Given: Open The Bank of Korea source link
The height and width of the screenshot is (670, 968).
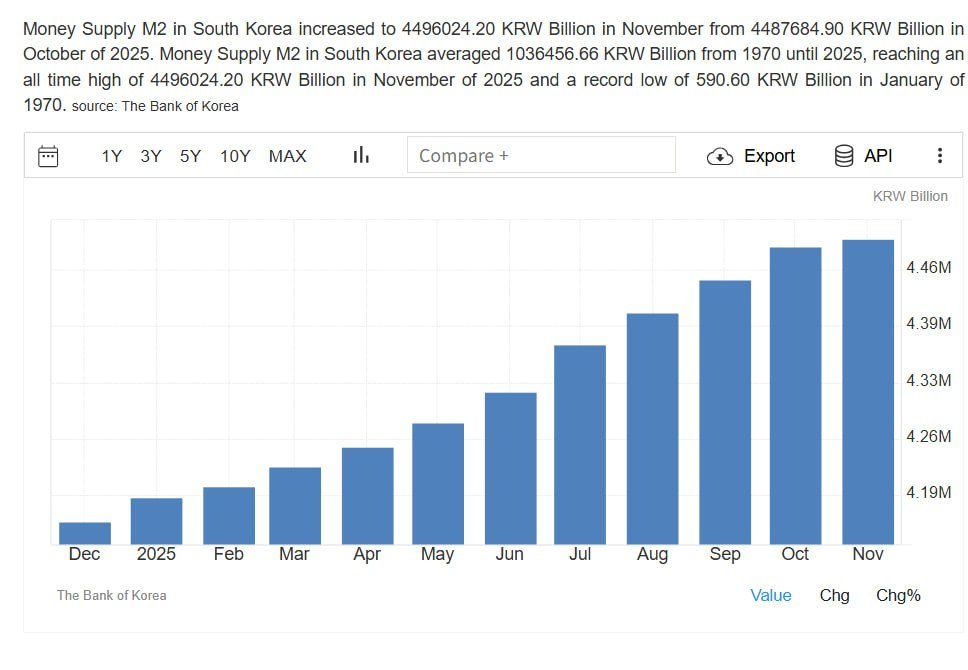Looking at the screenshot, I should click(x=111, y=595).
